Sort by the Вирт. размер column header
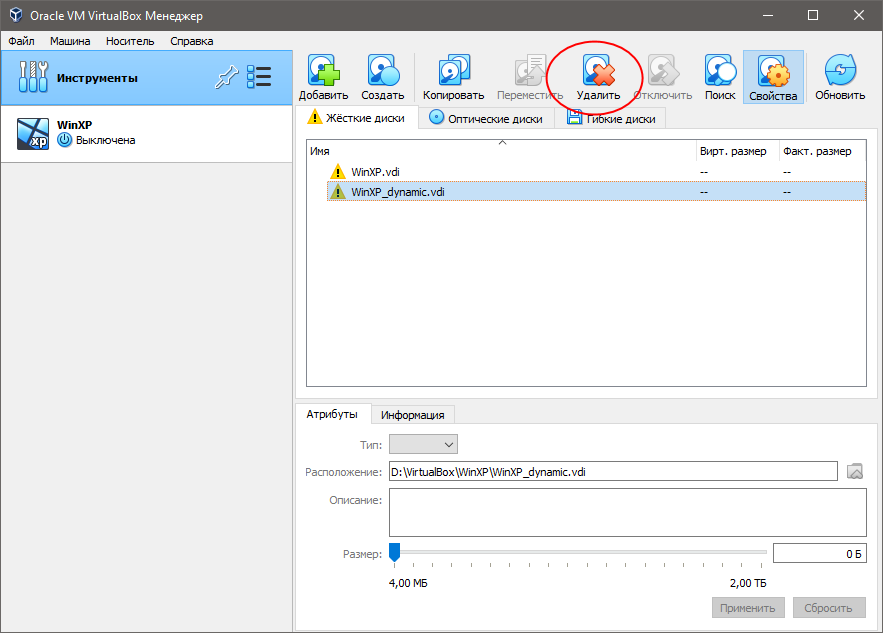The image size is (883, 633). pyautogui.click(x=738, y=151)
